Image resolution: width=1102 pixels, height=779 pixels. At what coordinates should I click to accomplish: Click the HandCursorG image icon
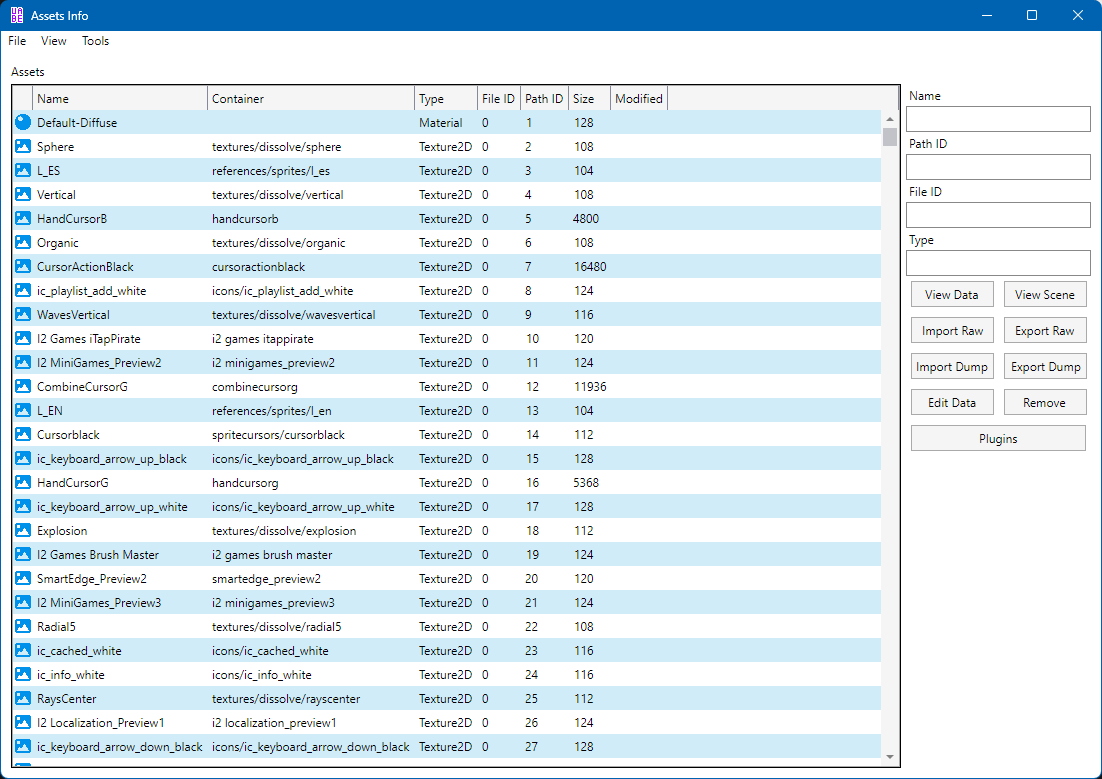[x=23, y=482]
